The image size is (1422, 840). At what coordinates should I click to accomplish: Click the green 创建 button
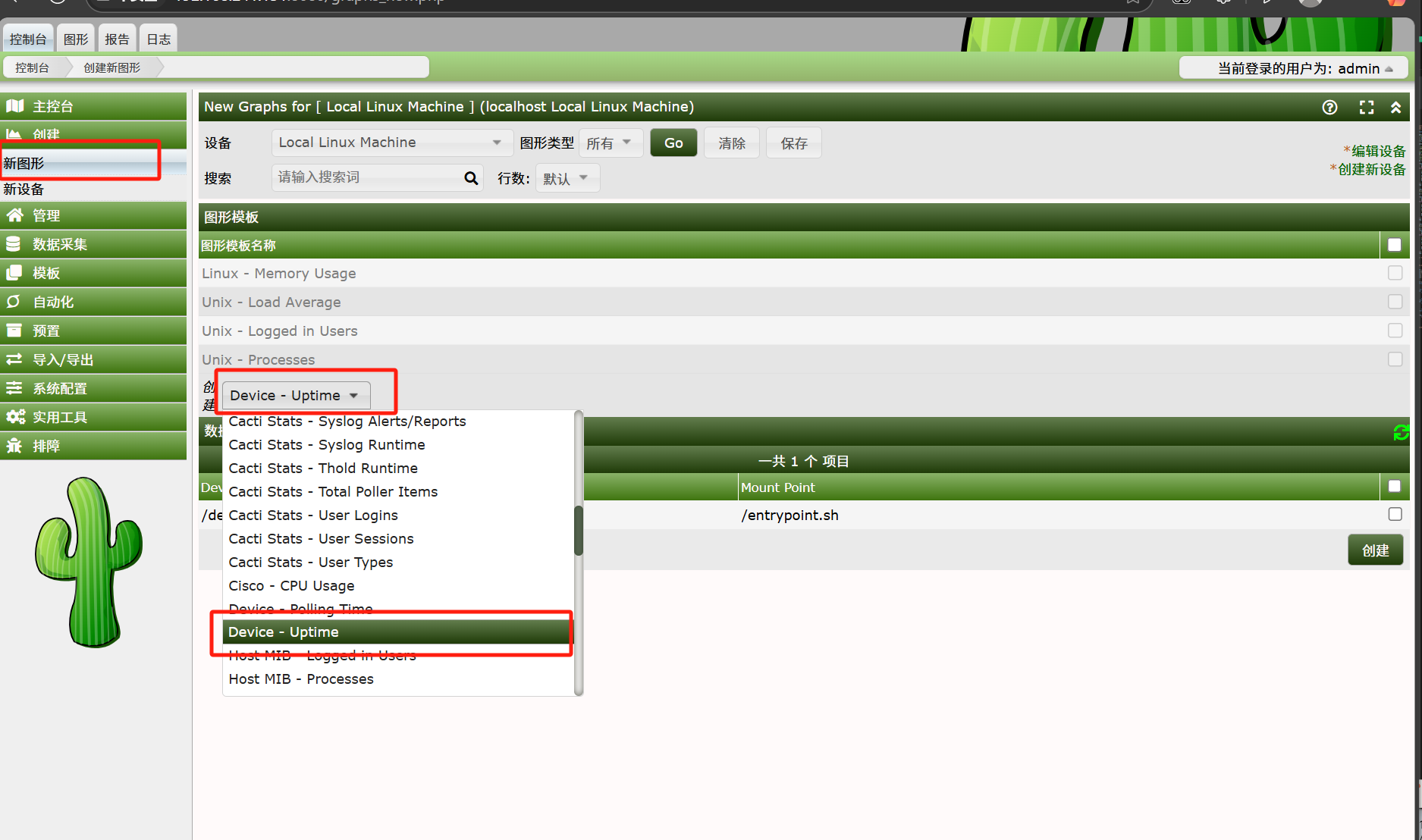tap(1376, 550)
